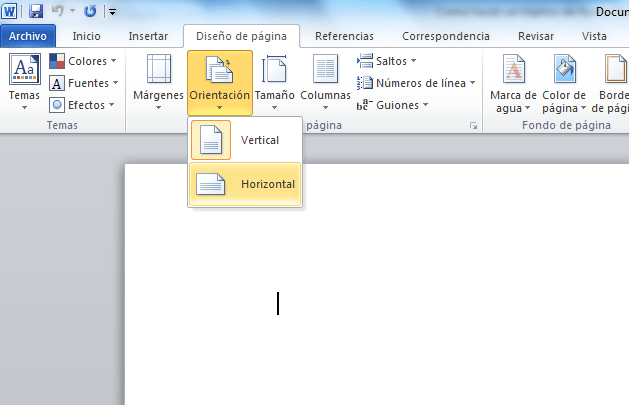
Task: Click inside the blank document page
Action: [377, 284]
